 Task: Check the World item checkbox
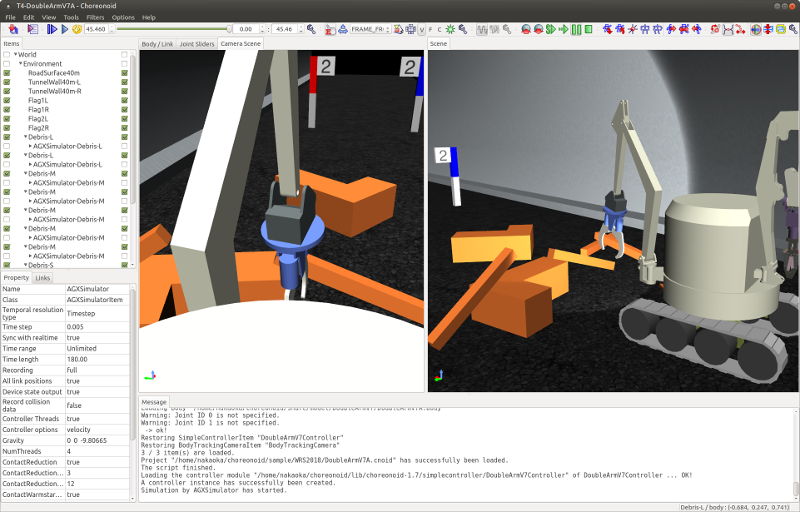tap(7, 54)
